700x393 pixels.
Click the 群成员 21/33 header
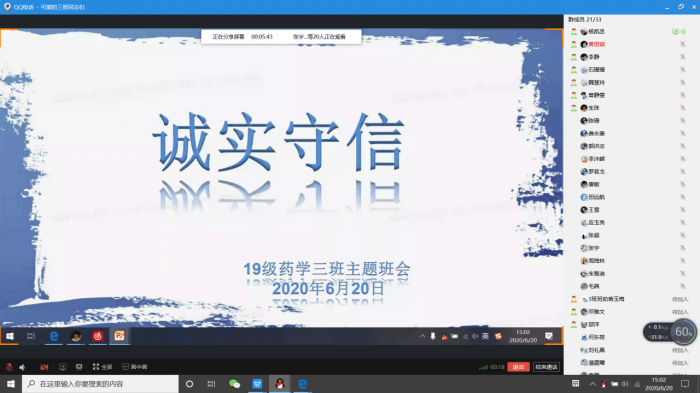585,20
